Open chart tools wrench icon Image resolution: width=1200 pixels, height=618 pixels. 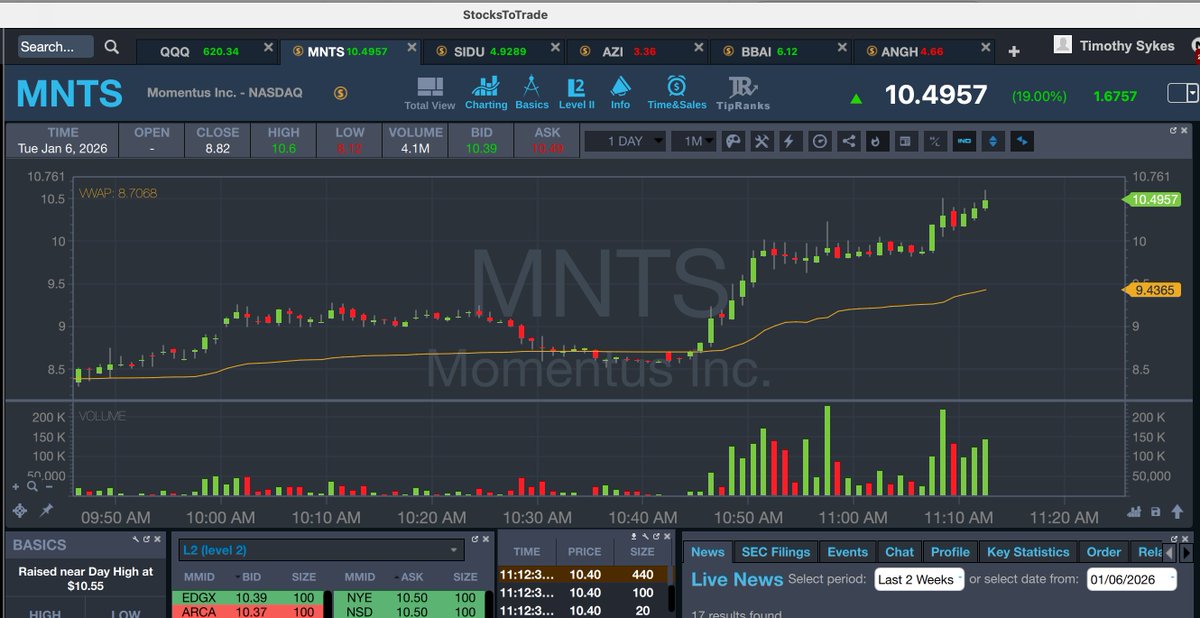click(761, 141)
